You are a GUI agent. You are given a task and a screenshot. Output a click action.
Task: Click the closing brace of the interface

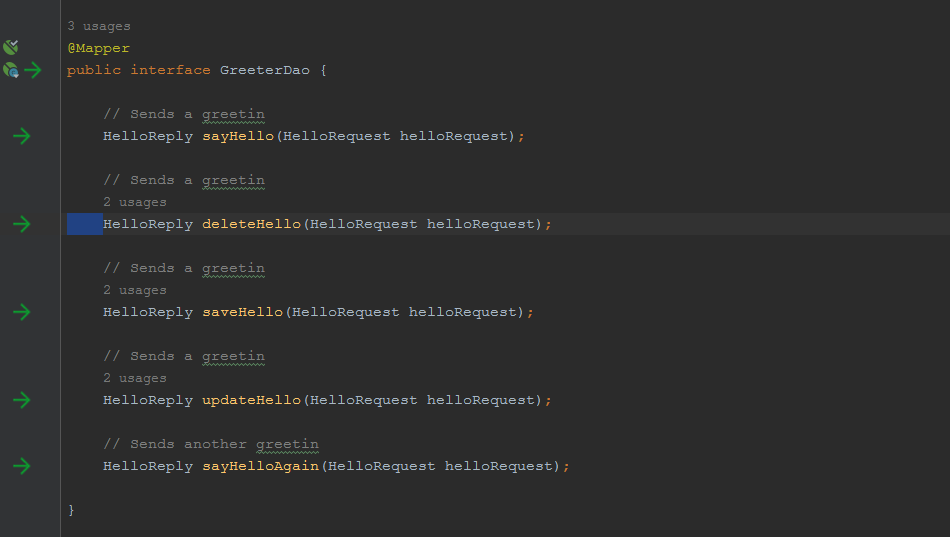[71, 510]
